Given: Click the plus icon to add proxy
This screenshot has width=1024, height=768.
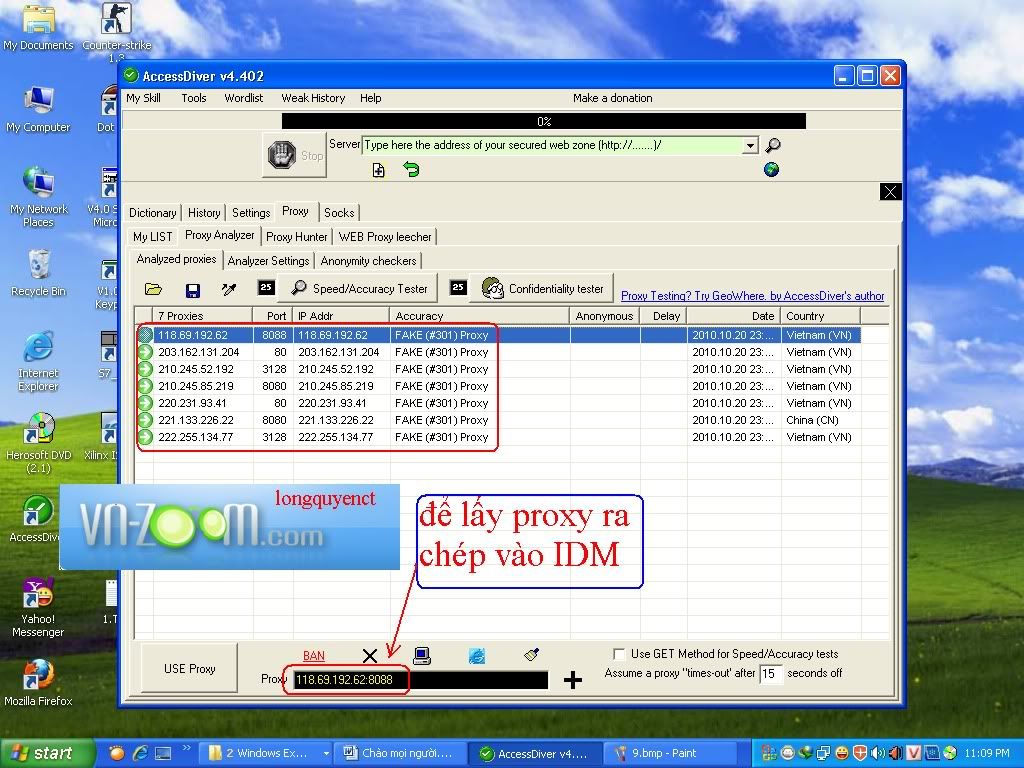Looking at the screenshot, I should click(x=573, y=680).
